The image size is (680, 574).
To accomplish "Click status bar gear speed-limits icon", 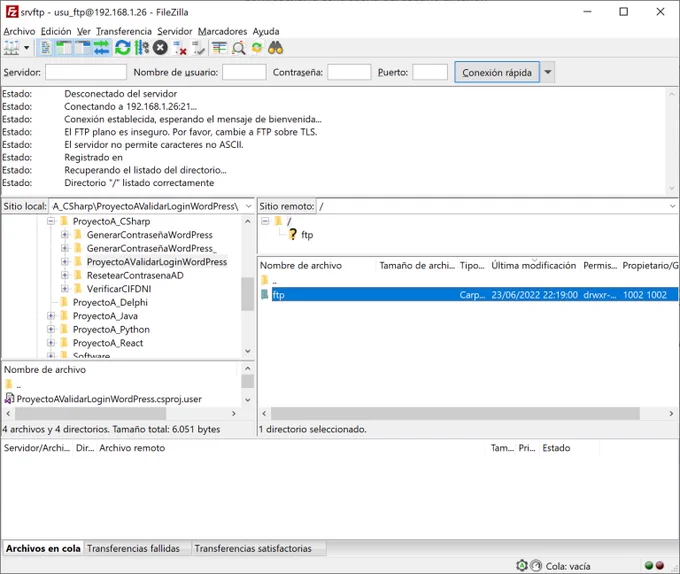I will [522, 565].
